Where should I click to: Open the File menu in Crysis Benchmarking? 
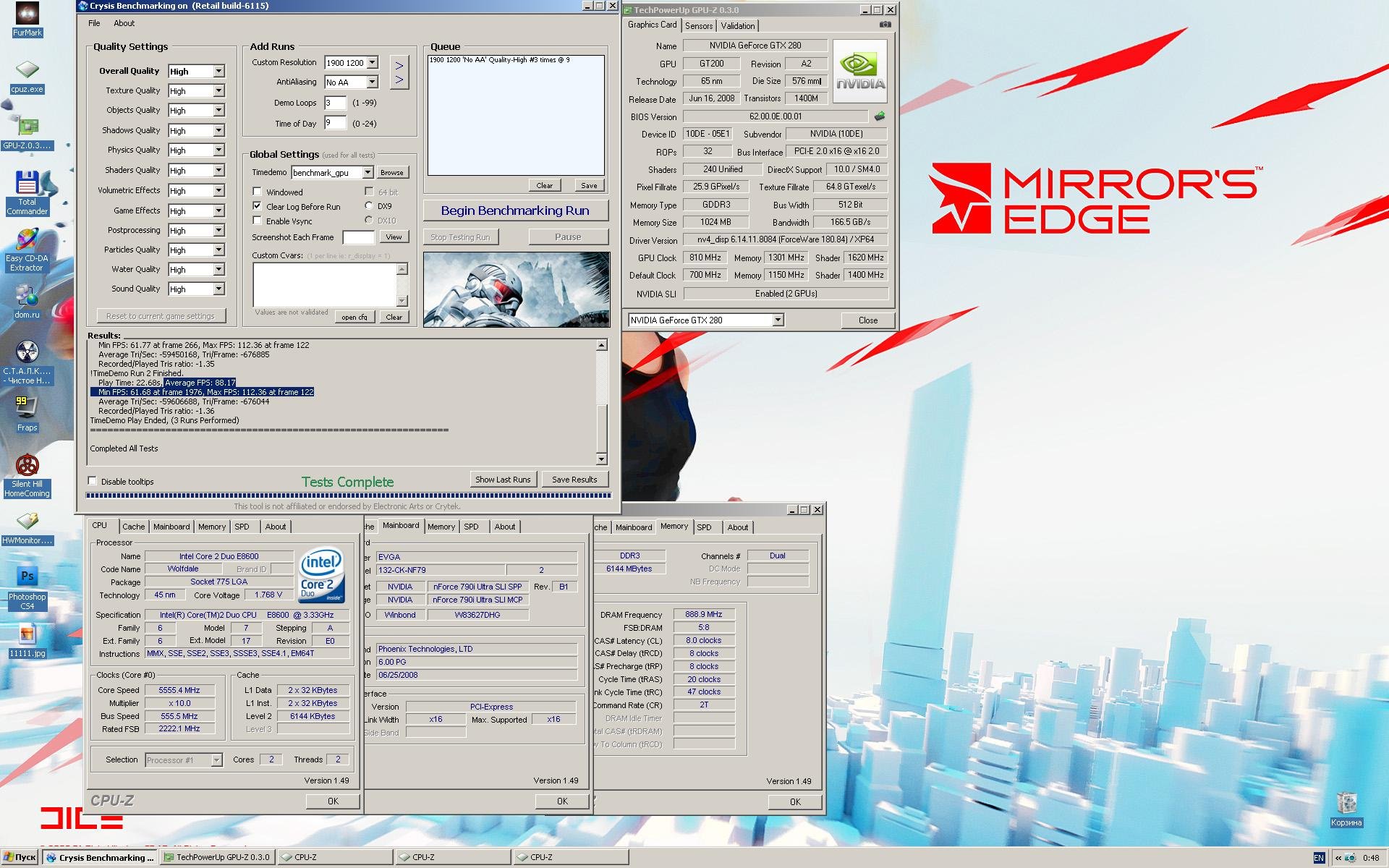pyautogui.click(x=94, y=23)
